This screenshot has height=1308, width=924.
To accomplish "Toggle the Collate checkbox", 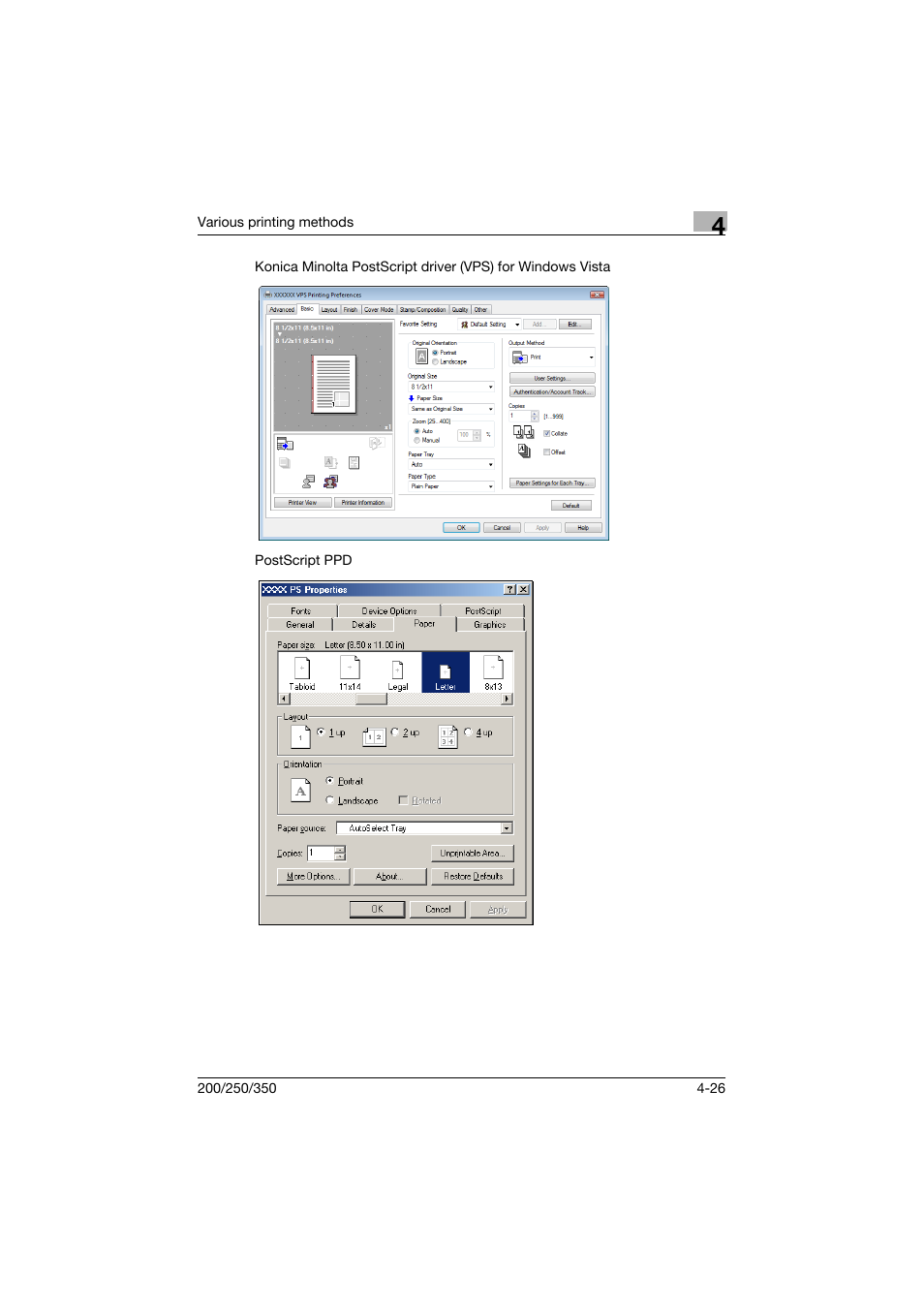I will tap(546, 433).
